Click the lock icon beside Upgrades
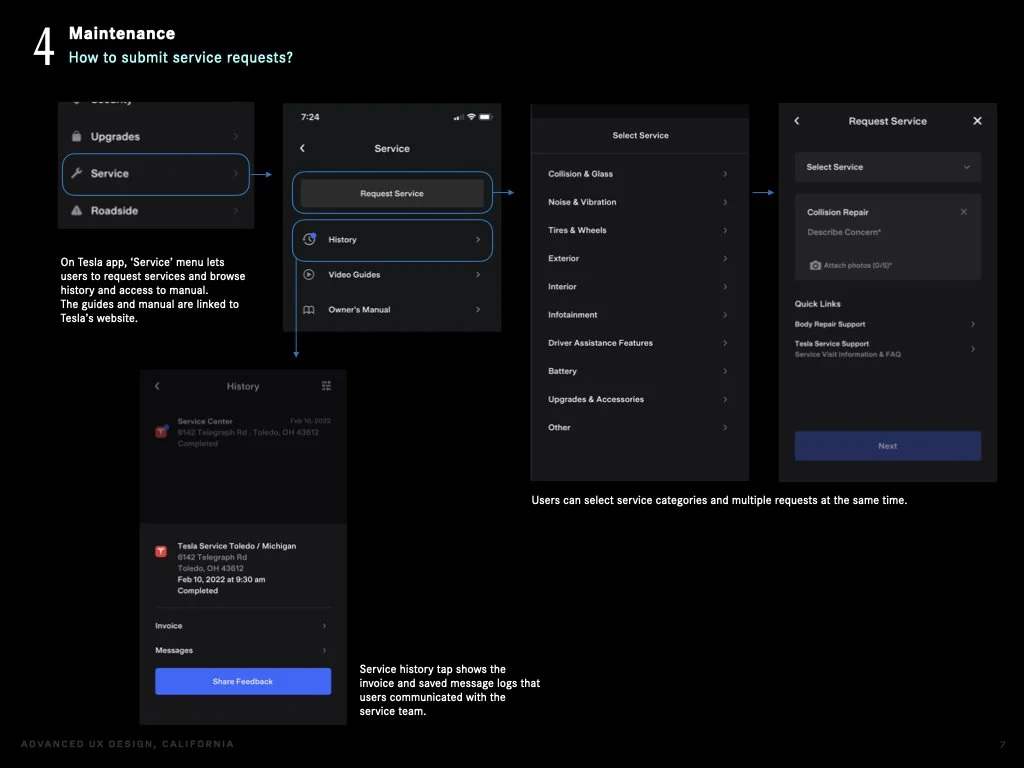The height and width of the screenshot is (768, 1024). click(x=76, y=136)
